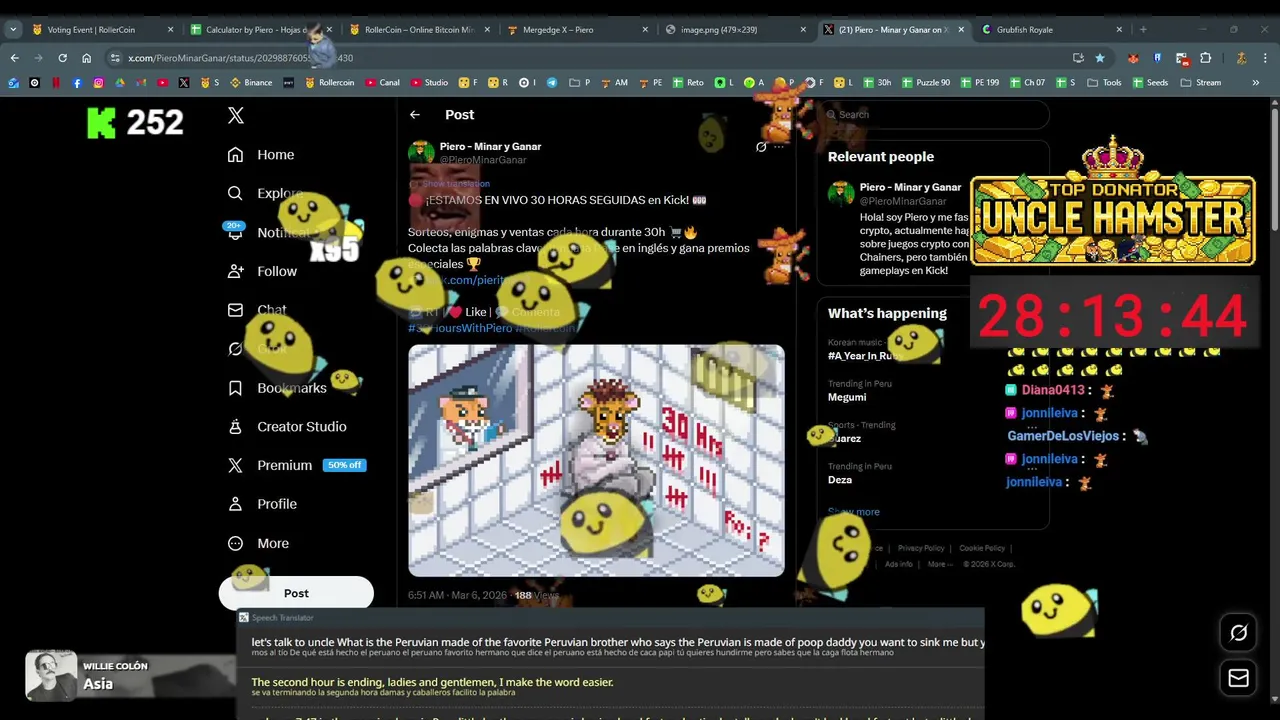Open the Tools bookmark folder

click(1105, 83)
